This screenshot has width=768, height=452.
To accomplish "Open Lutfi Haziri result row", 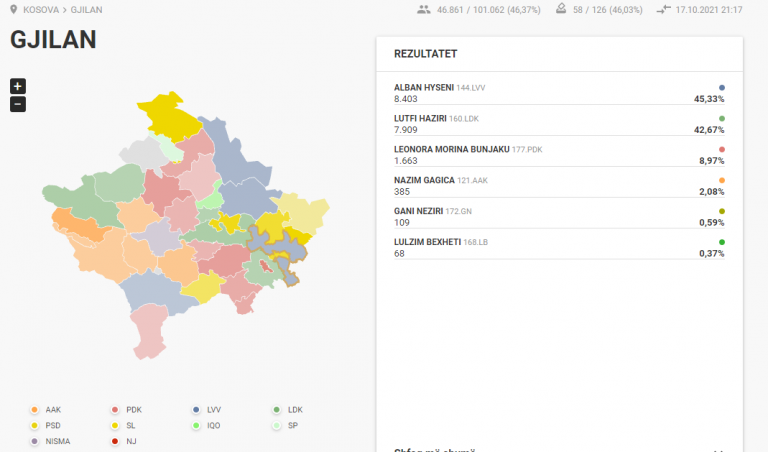I will (x=559, y=124).
